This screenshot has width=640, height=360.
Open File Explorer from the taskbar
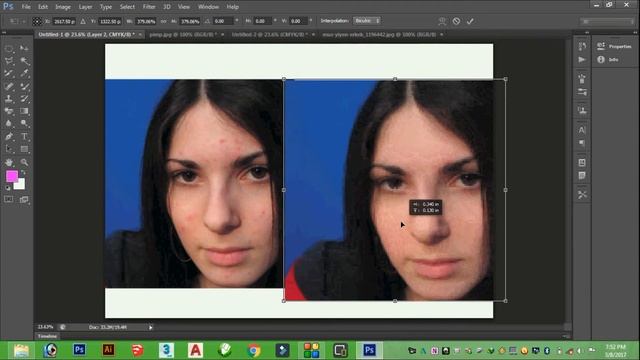click(x=21, y=350)
